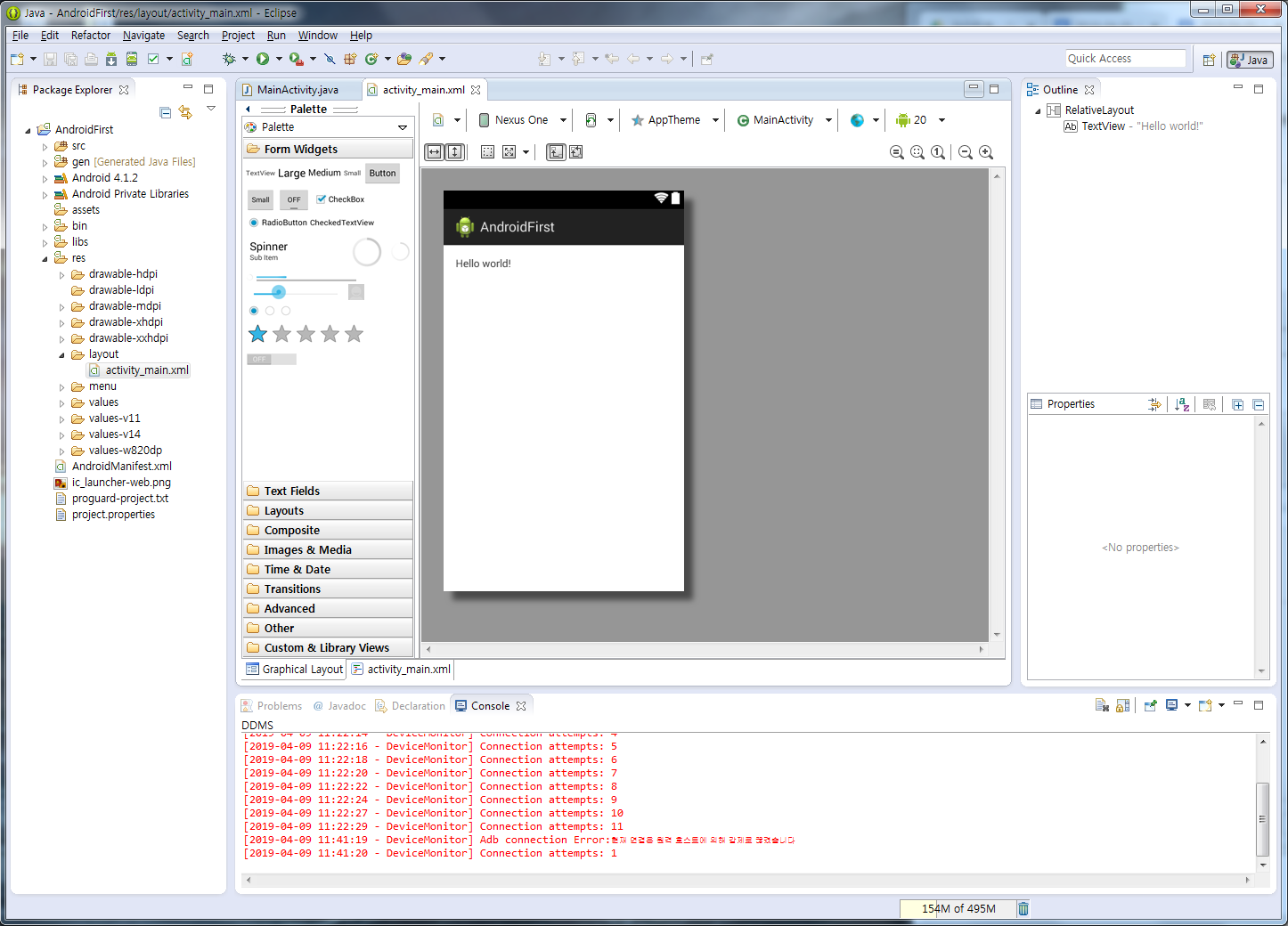
Task: Open the Refactor menu
Action: pos(91,36)
